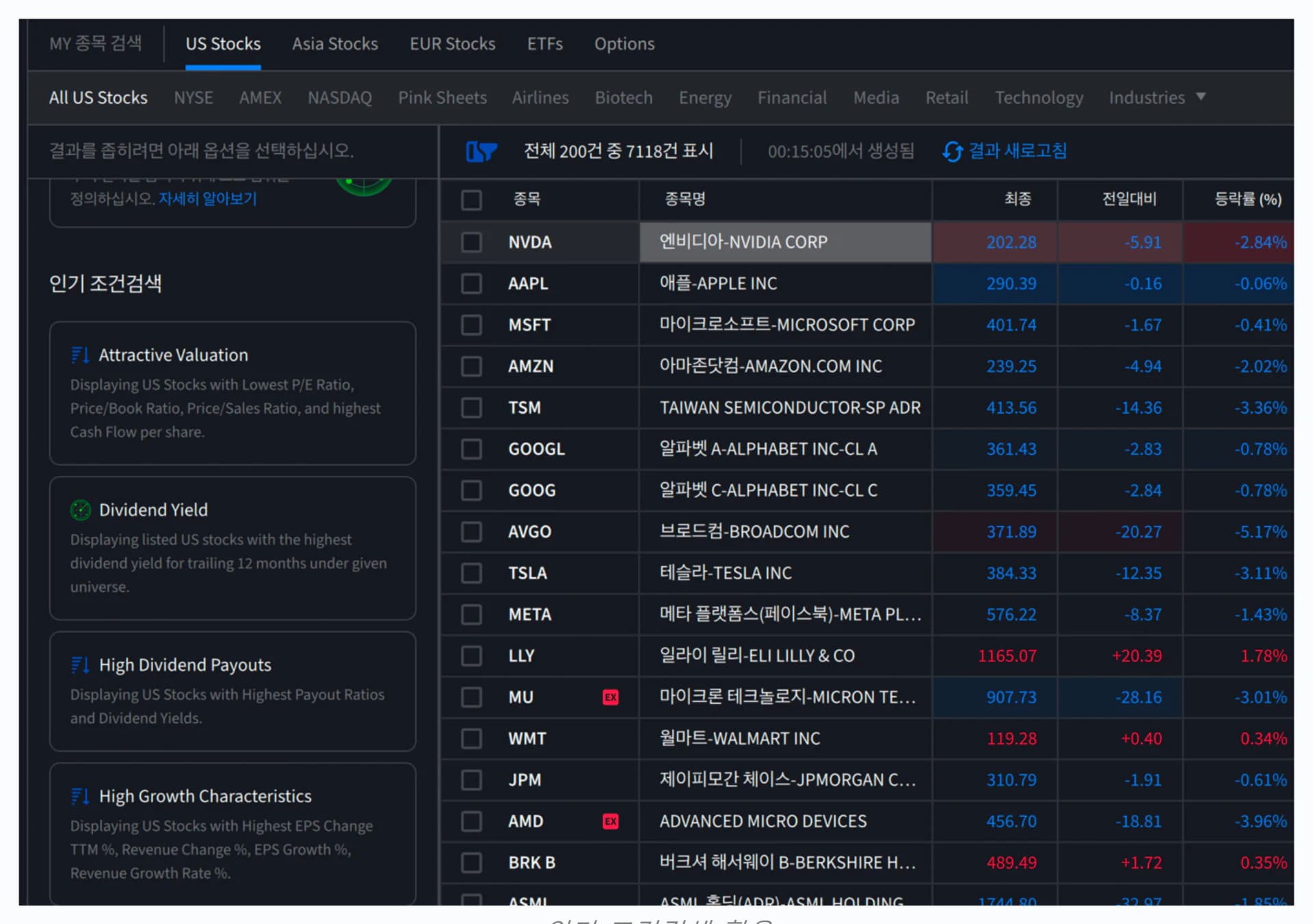Show Energy sector stocks
The height and width of the screenshot is (924, 1313).
[x=705, y=97]
